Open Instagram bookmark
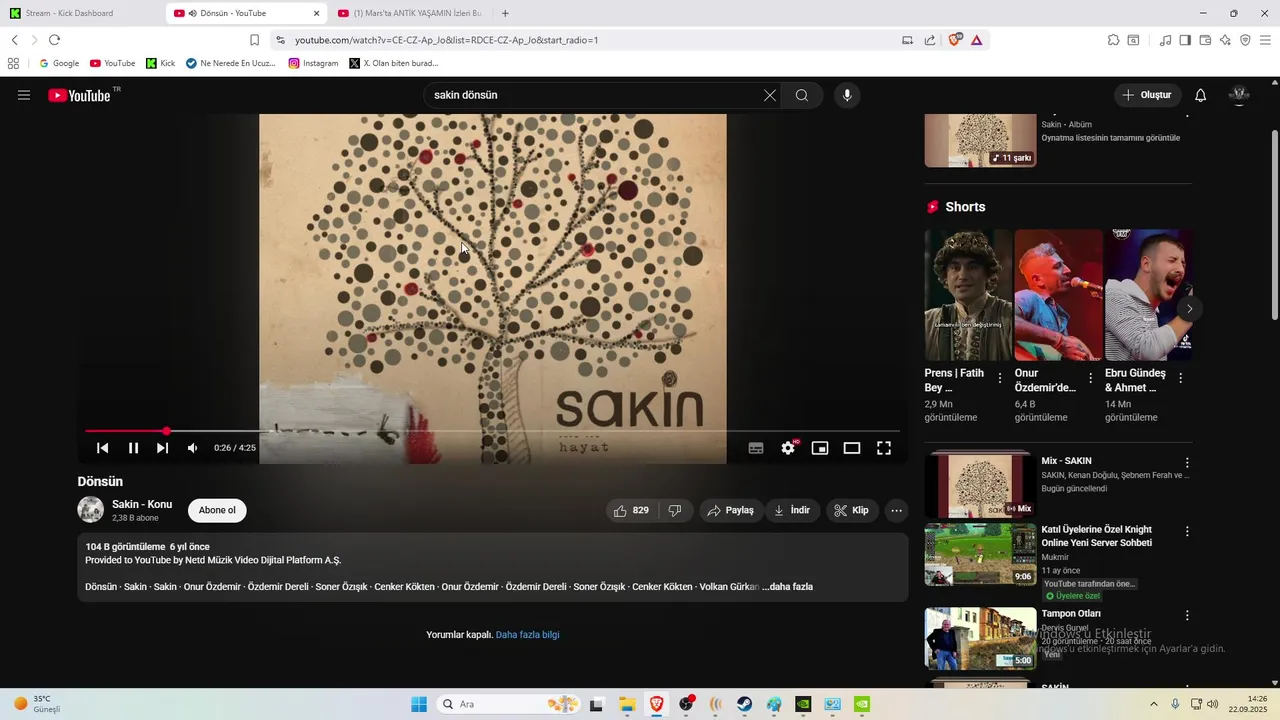Image resolution: width=1280 pixels, height=720 pixels. [313, 63]
